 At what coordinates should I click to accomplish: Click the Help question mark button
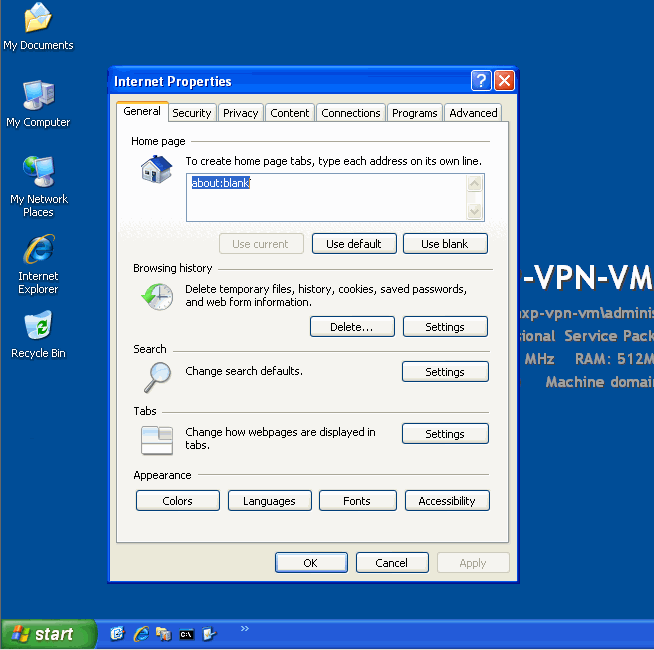pos(481,81)
